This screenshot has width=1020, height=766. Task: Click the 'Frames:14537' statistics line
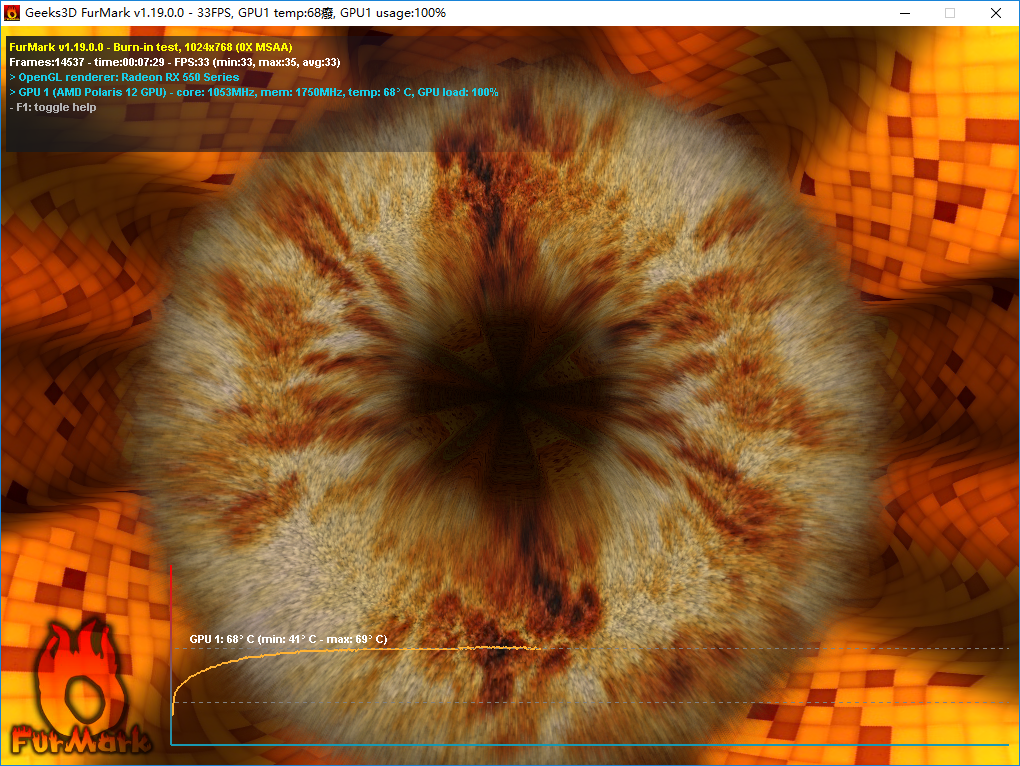pos(174,62)
